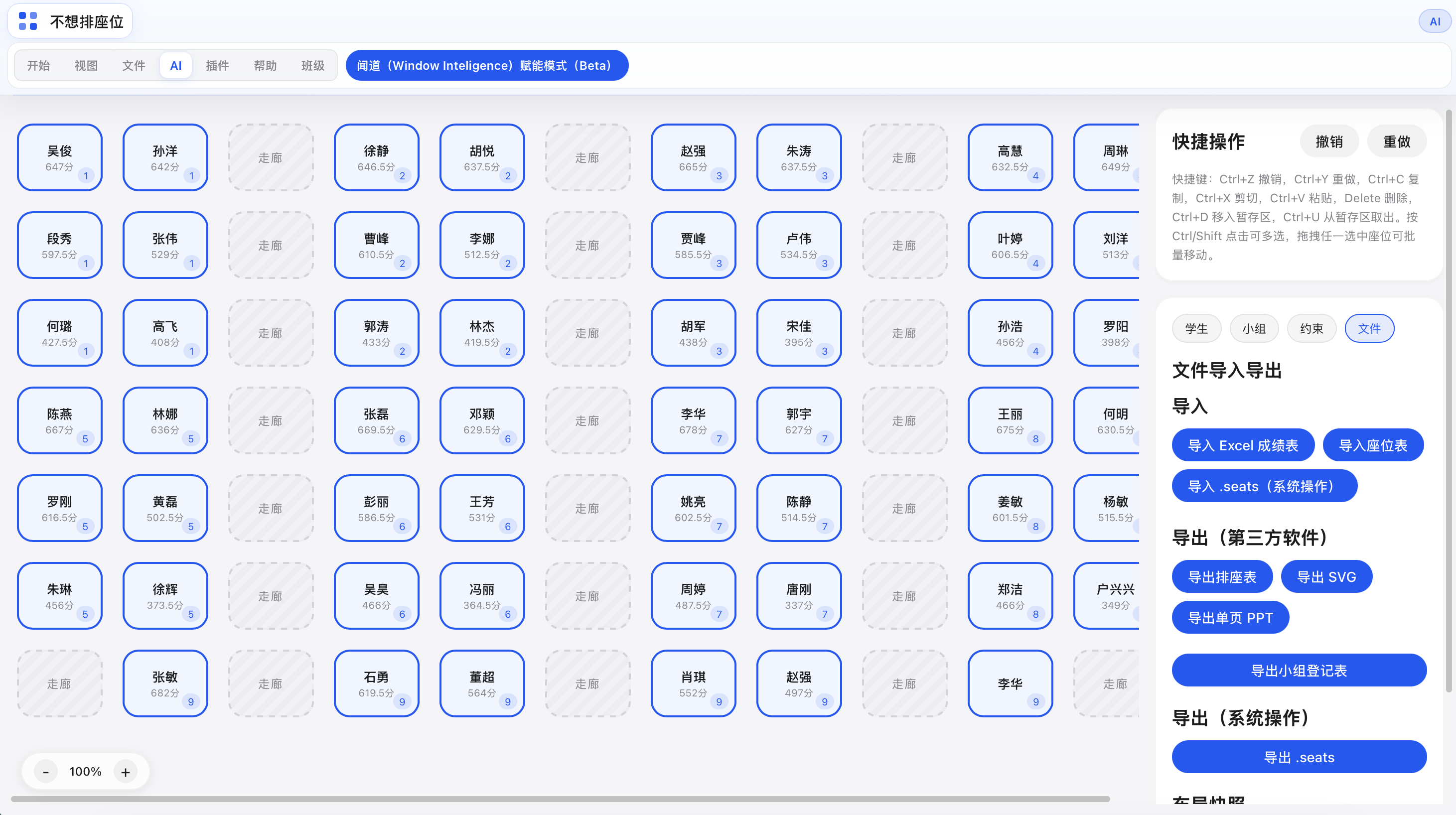Click group badge 9 on 董超 seat
The height and width of the screenshot is (815, 1456).
click(x=508, y=701)
